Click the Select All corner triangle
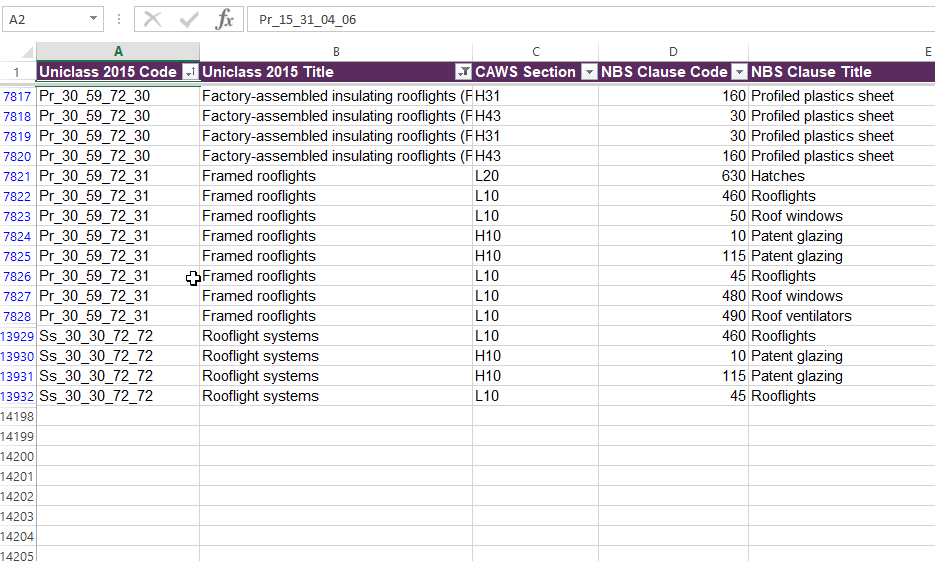The width and height of the screenshot is (935, 561). pos(26,52)
